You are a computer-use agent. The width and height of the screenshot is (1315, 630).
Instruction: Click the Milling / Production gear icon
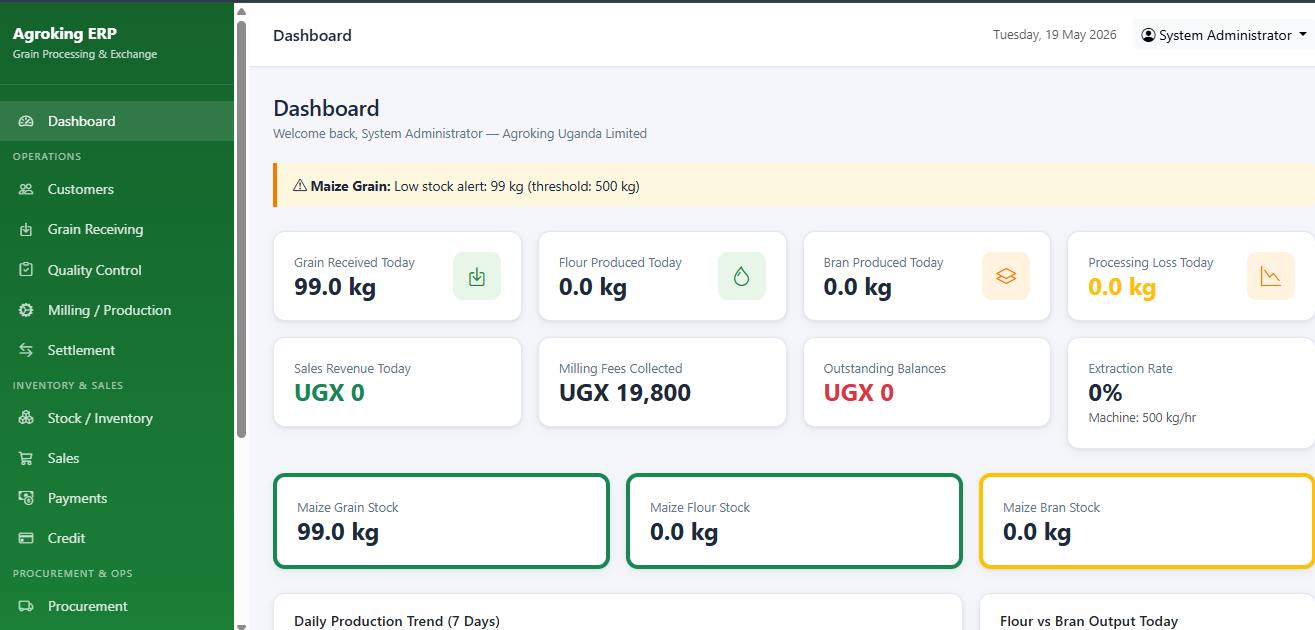(26, 310)
